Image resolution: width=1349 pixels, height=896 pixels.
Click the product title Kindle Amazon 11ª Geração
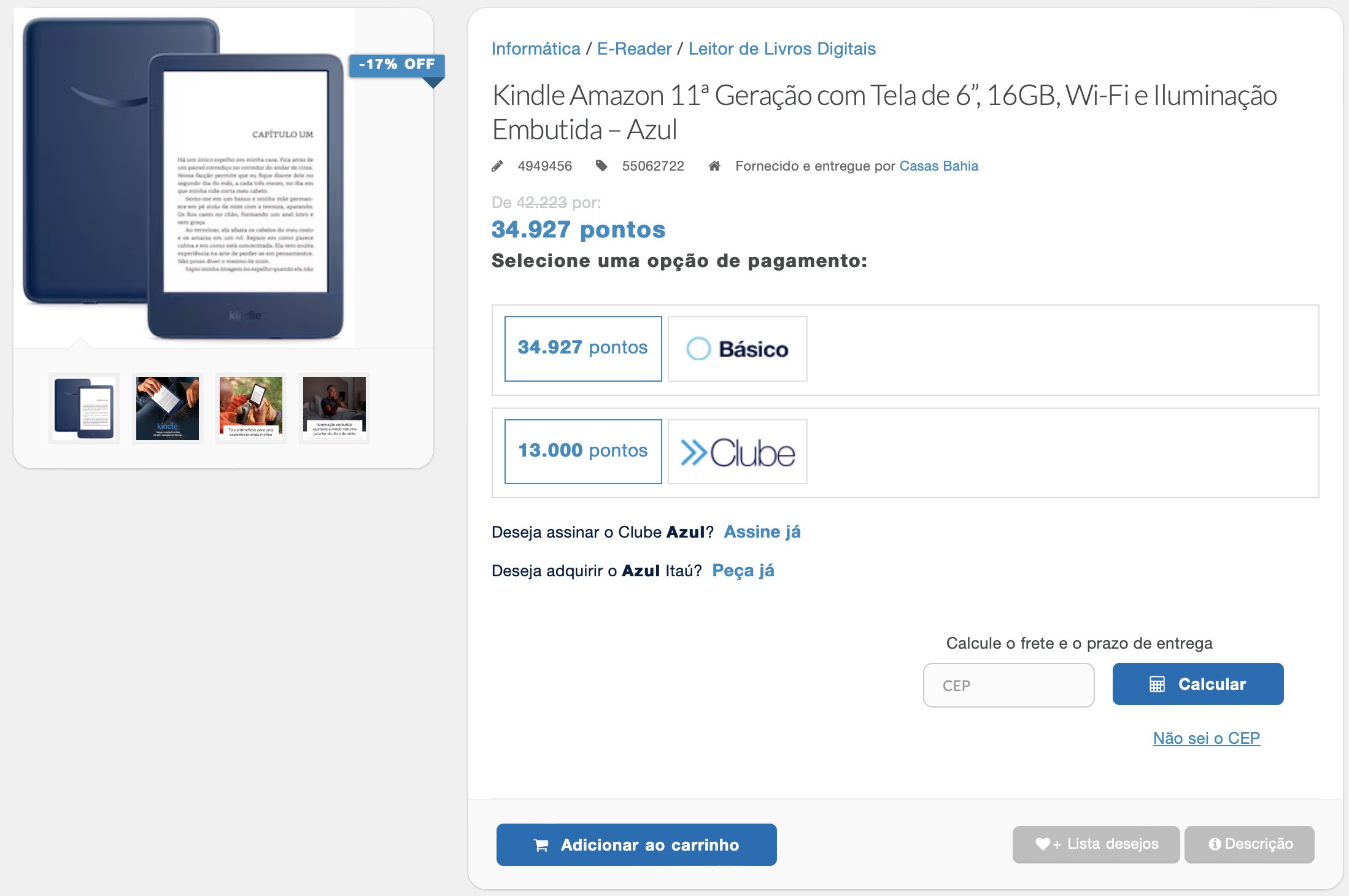(x=884, y=112)
